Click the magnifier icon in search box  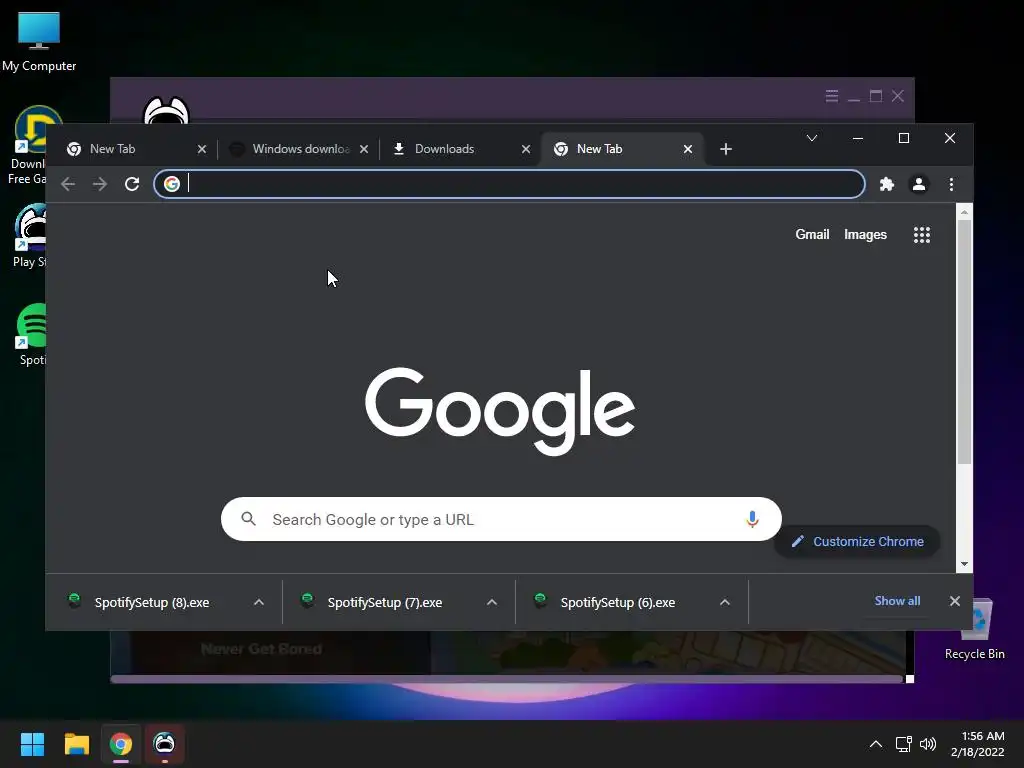248,519
